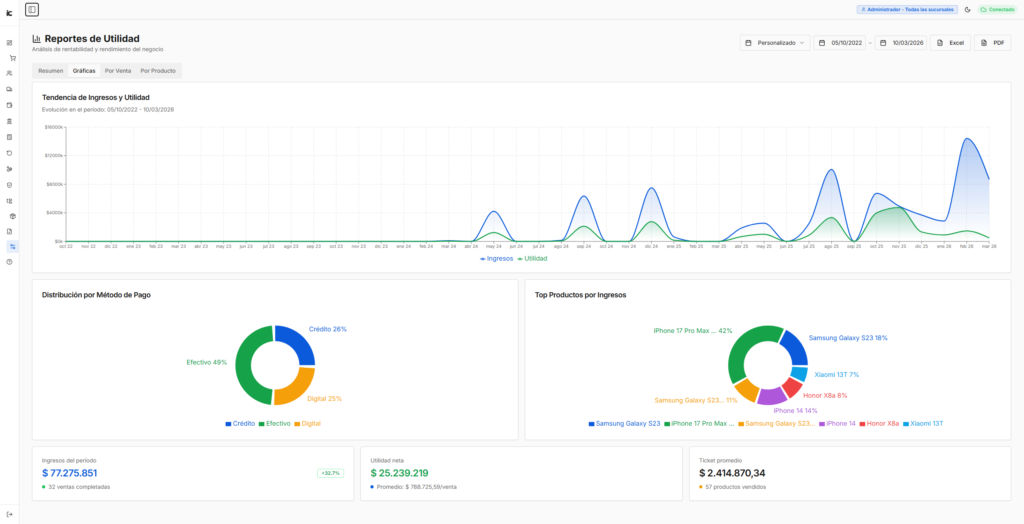The image size is (1024, 524).
Task: Open the start date picker 05/10/2022
Action: [x=840, y=43]
